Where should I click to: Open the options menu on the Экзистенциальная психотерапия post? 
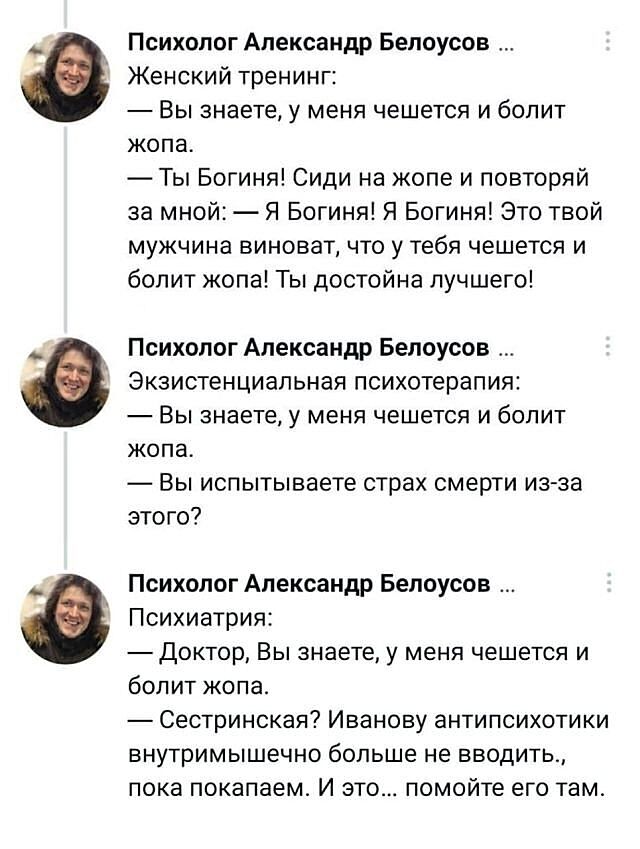pyautogui.click(x=609, y=347)
